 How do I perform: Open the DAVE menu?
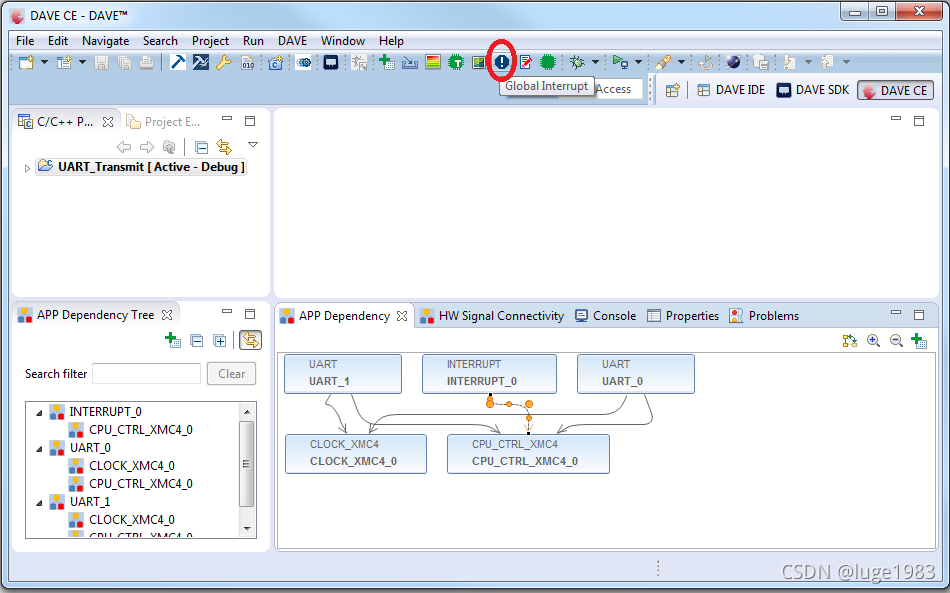292,41
